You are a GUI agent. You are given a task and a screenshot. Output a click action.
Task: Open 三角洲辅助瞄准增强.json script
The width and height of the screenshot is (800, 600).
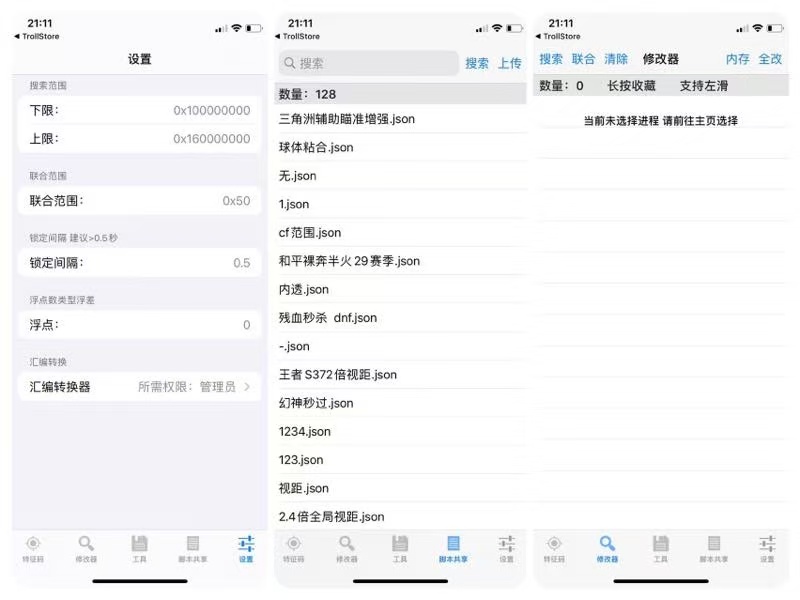click(401, 119)
